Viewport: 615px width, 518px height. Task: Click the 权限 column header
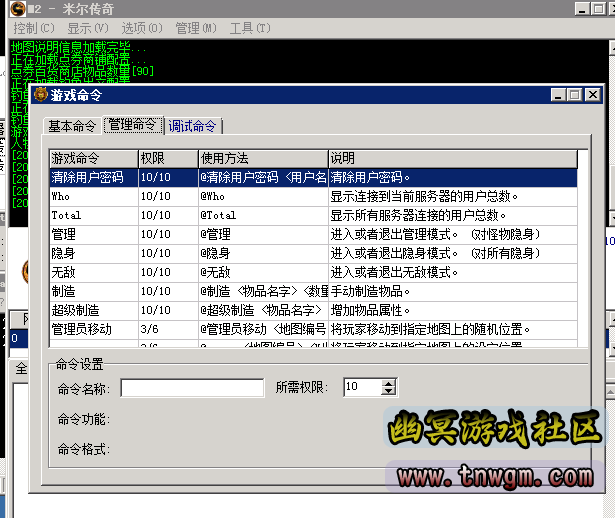168,158
